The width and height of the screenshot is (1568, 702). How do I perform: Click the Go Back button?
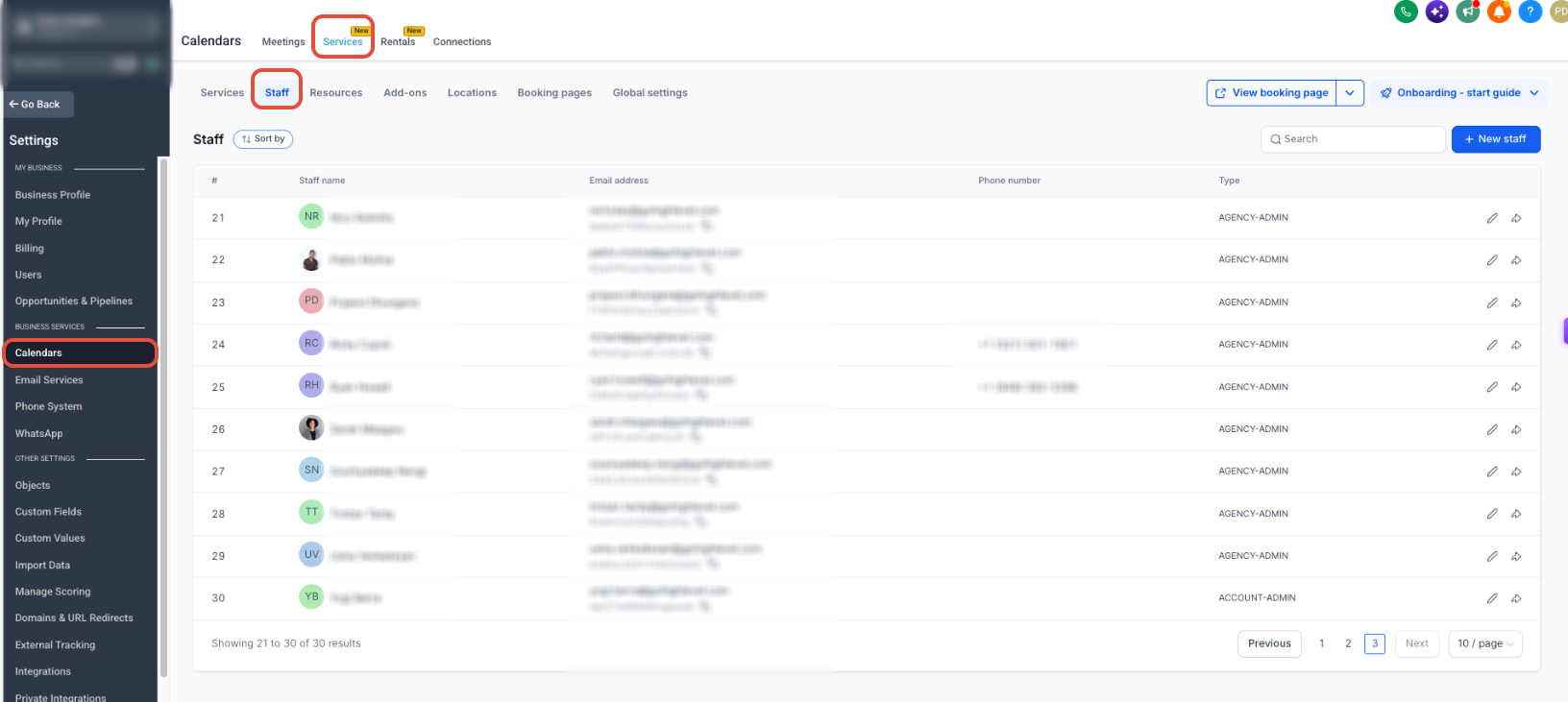pyautogui.click(x=38, y=104)
